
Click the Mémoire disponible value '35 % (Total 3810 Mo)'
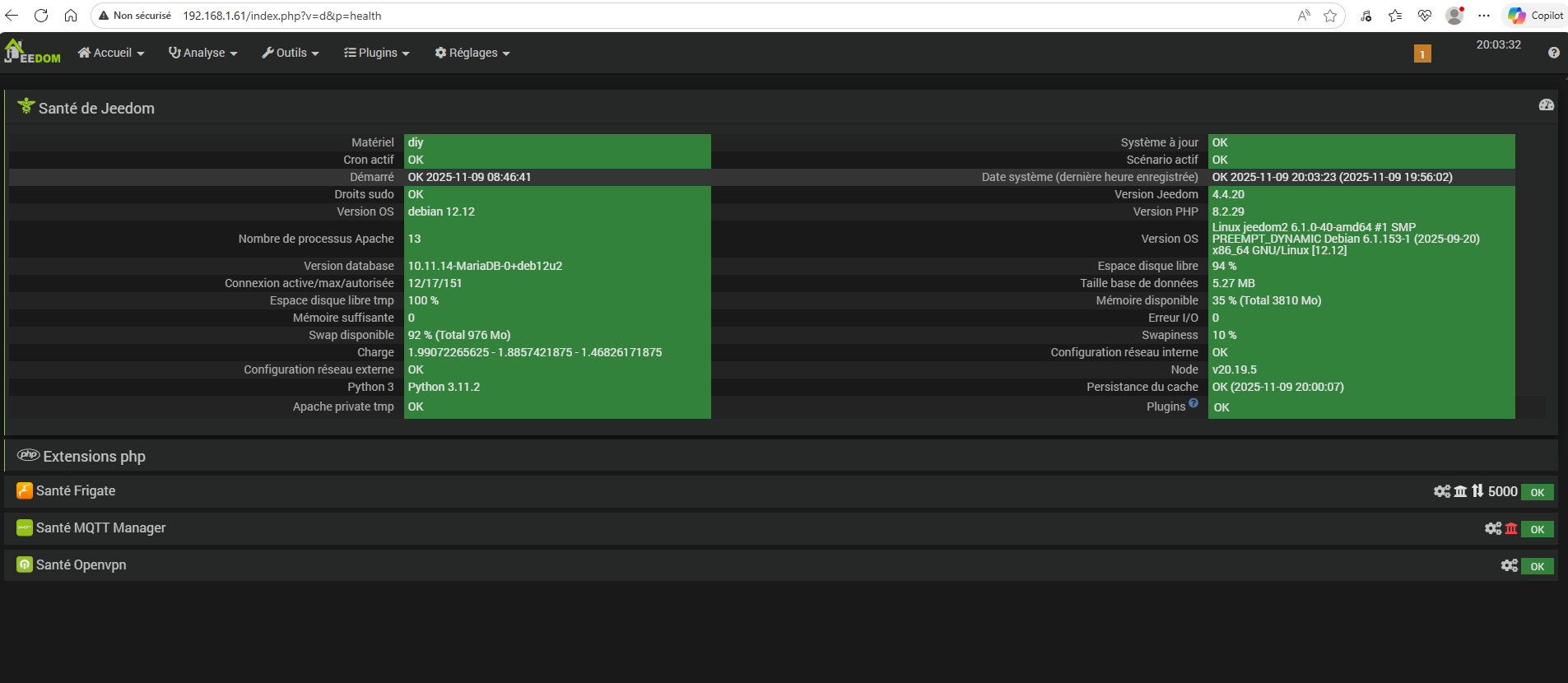coord(1267,300)
